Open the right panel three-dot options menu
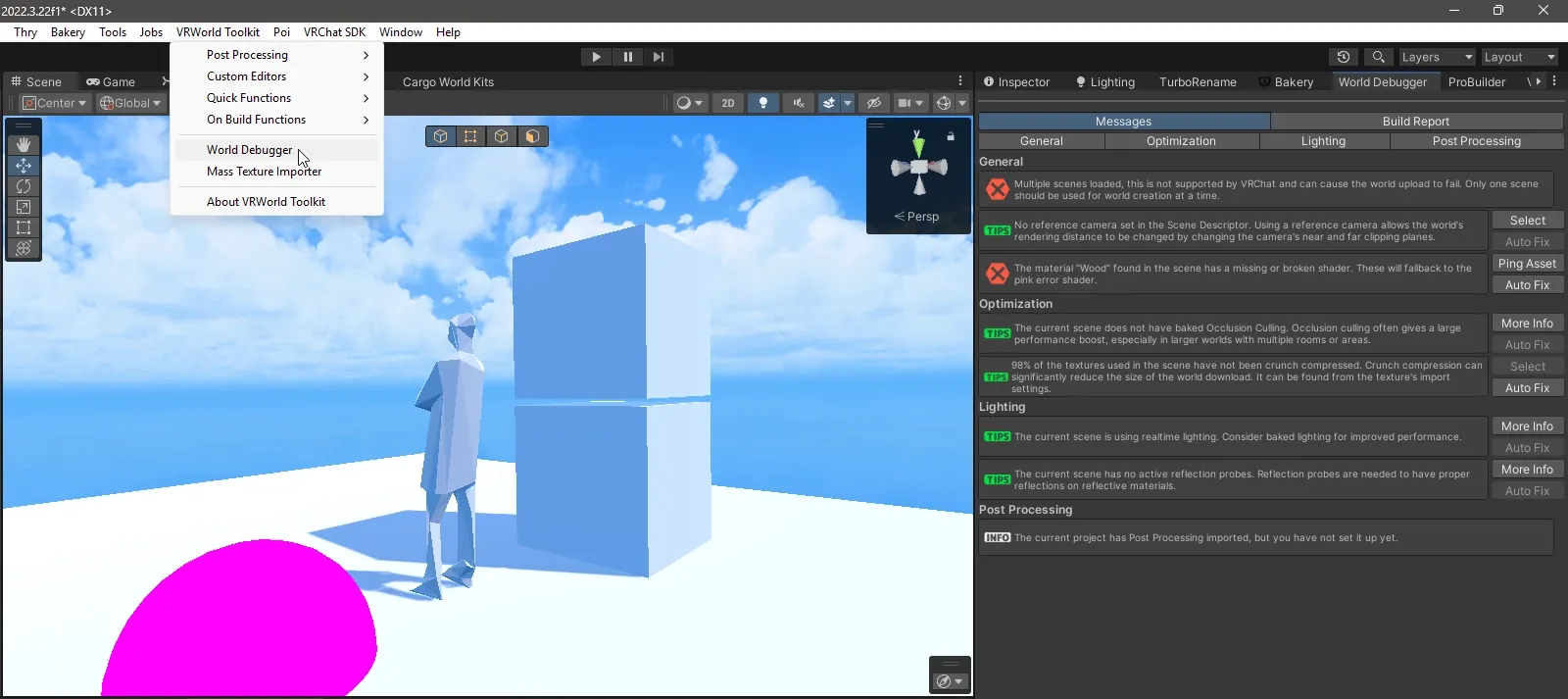This screenshot has width=1568, height=699. (1554, 81)
